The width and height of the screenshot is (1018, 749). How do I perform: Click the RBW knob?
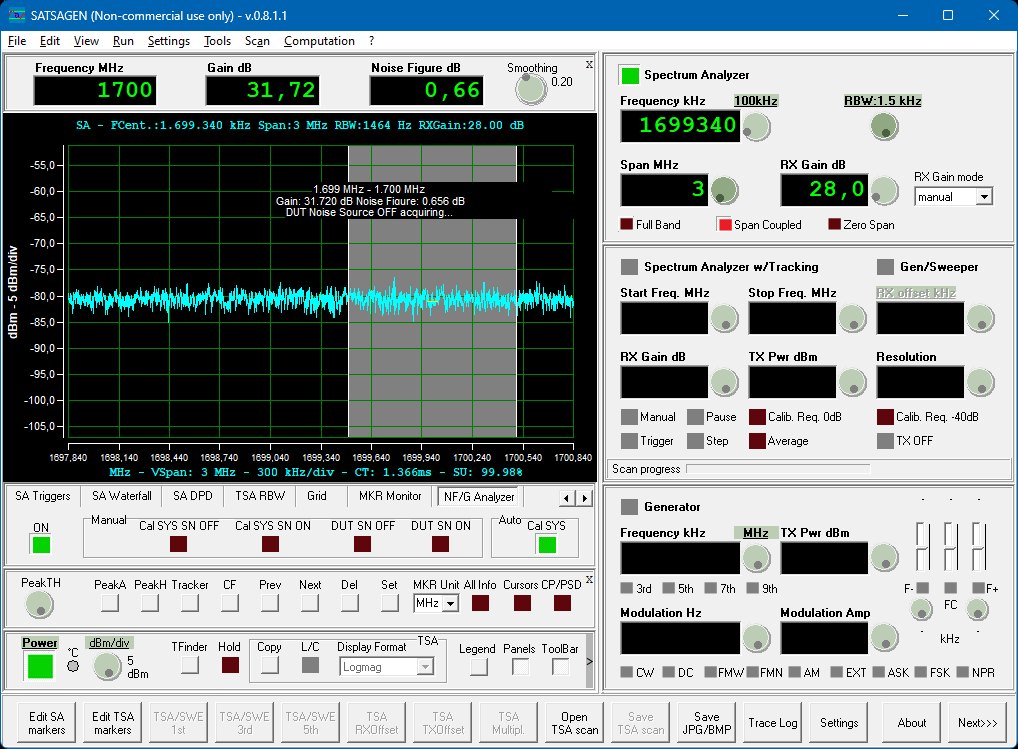[x=884, y=127]
